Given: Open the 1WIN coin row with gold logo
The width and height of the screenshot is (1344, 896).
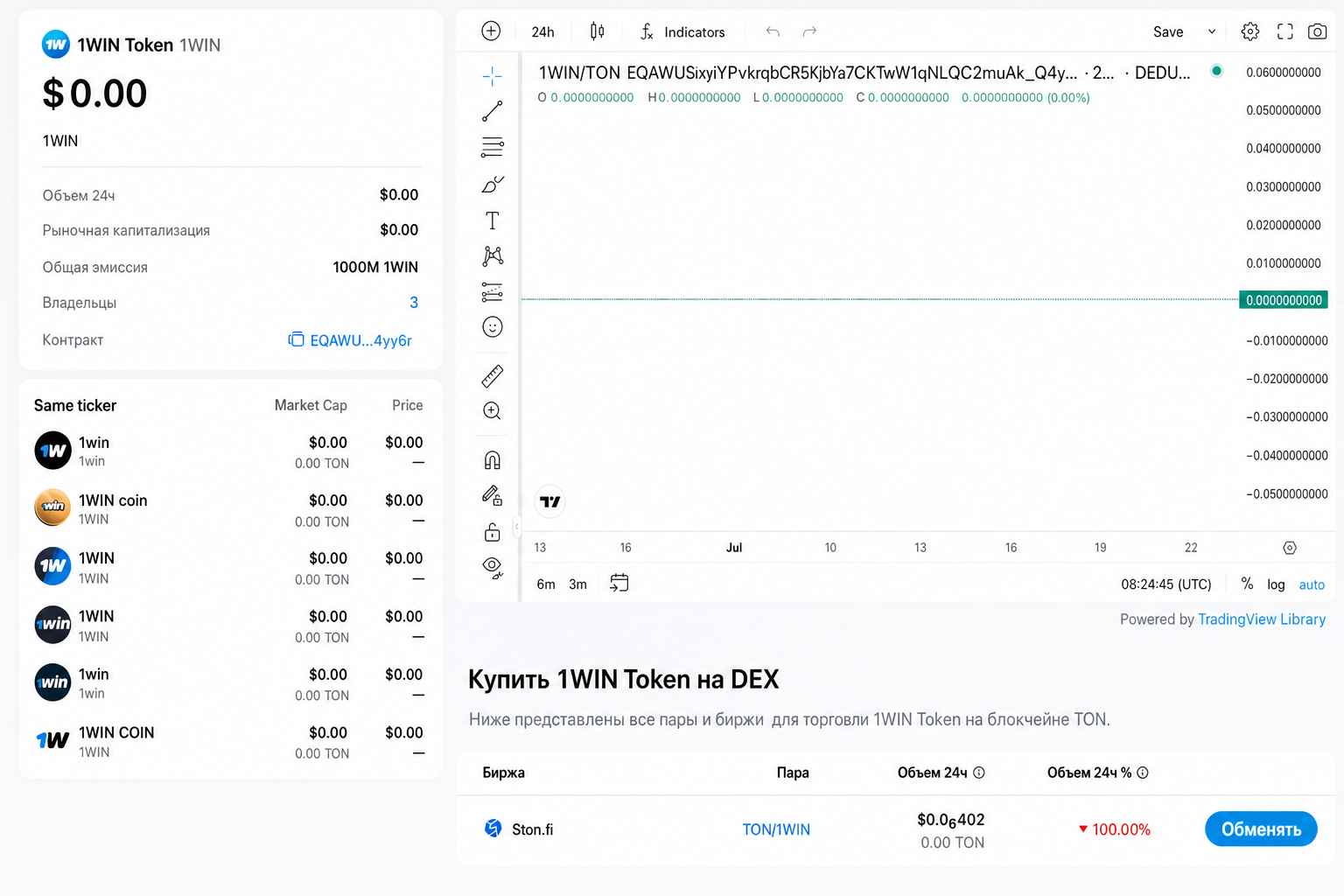Looking at the screenshot, I should [x=230, y=509].
